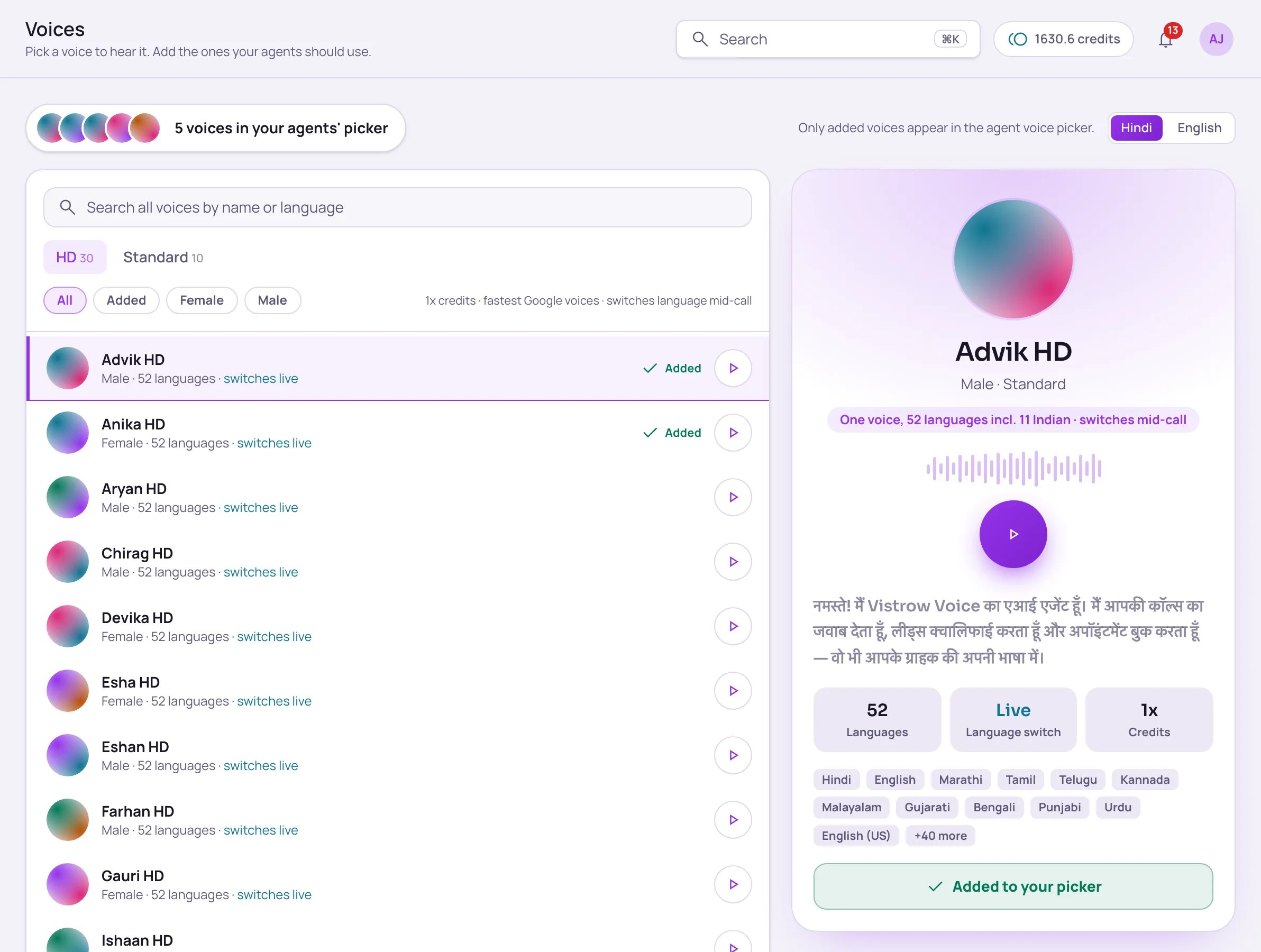Play the Anika HD voice preview
This screenshot has width=1261, height=952.
coord(733,433)
